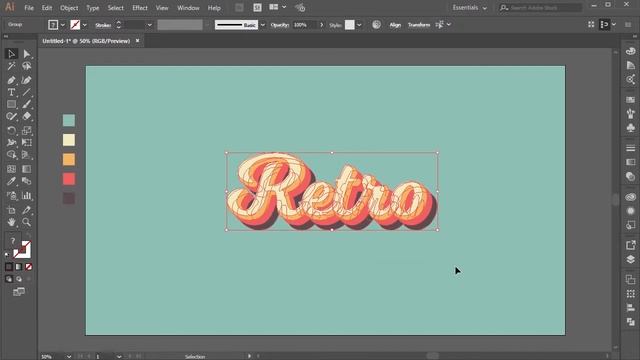Open the arrange documents dropdown
Image resolution: width=640 pixels, height=360 pixels.
click(x=277, y=7)
